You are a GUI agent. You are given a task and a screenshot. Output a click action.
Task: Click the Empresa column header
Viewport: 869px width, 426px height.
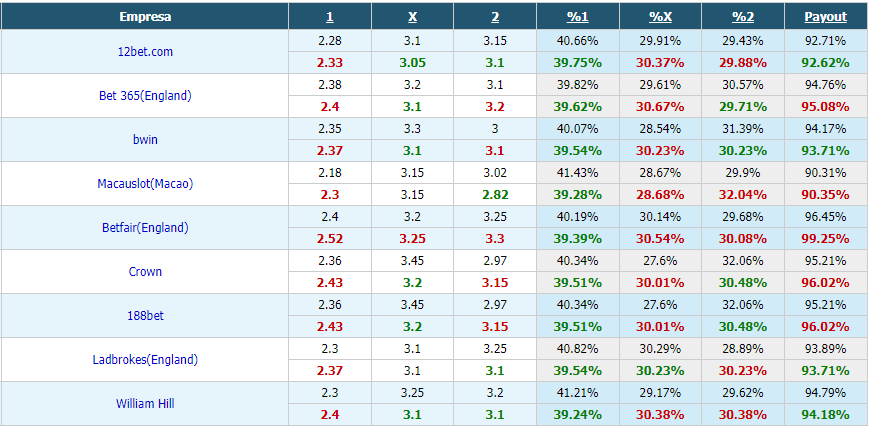point(145,17)
